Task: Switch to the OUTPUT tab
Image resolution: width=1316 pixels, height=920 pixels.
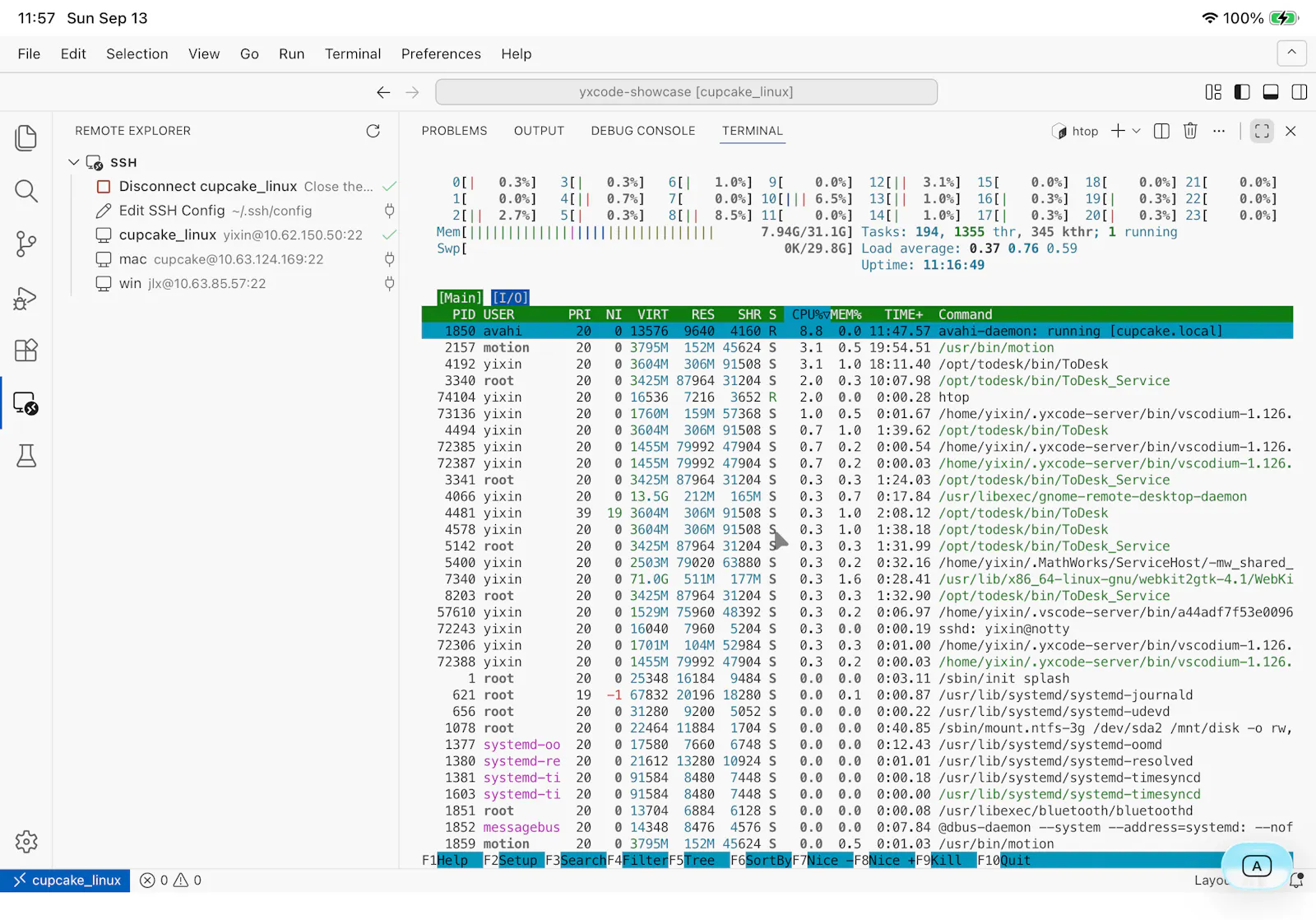Action: coord(539,131)
